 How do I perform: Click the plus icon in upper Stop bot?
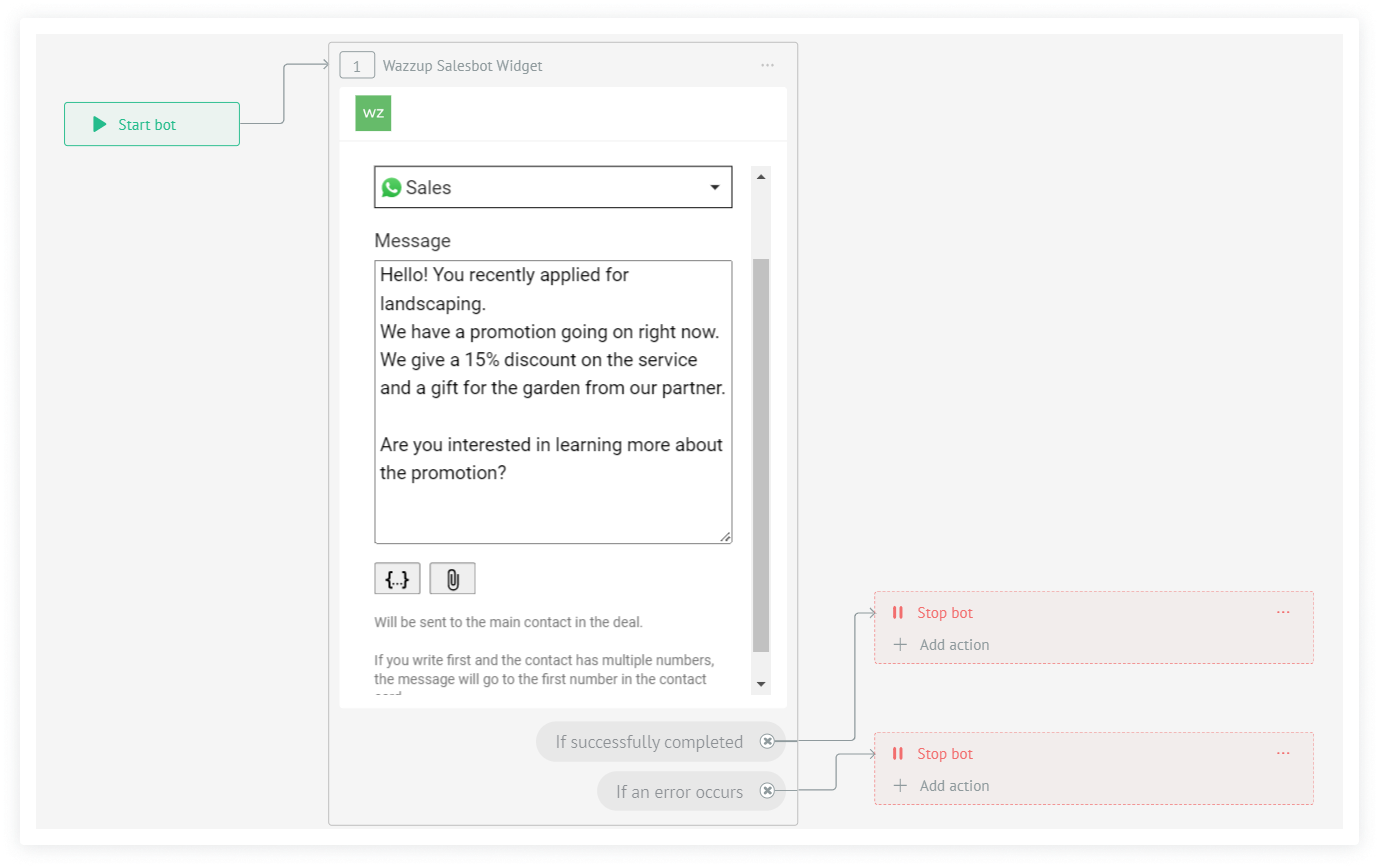click(x=900, y=645)
